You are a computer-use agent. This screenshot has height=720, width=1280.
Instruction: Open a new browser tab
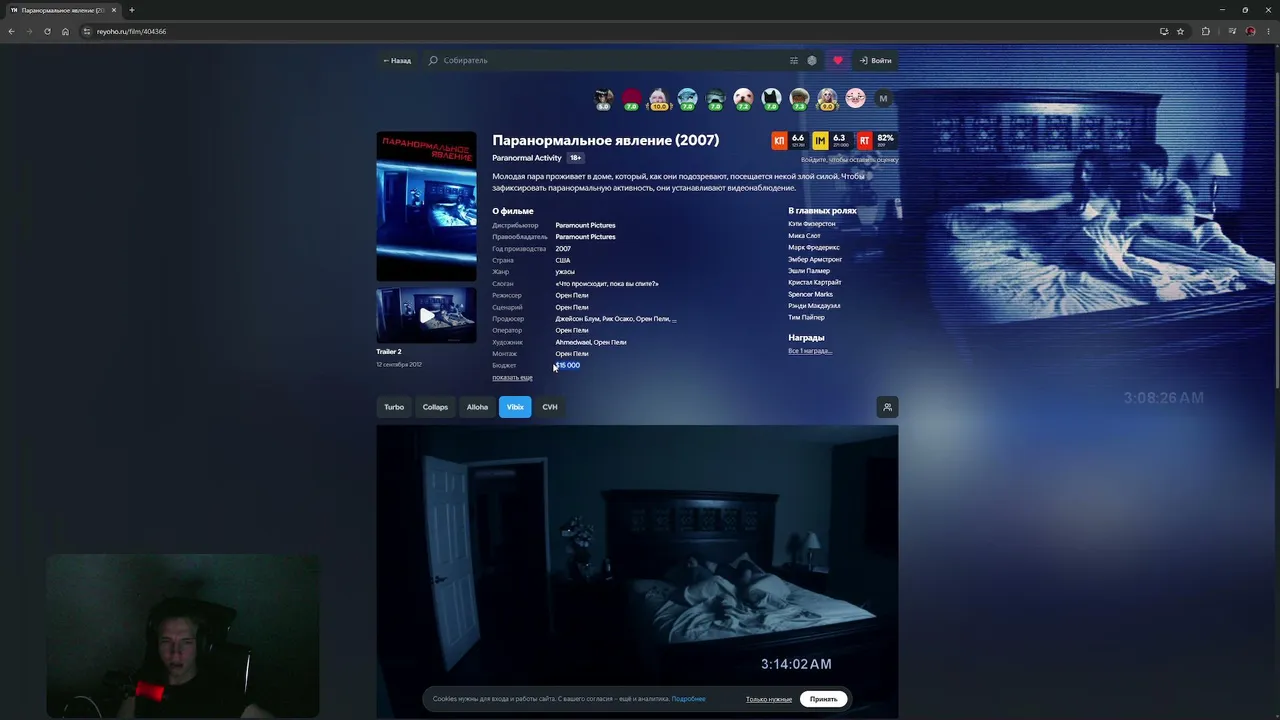pyautogui.click(x=131, y=10)
